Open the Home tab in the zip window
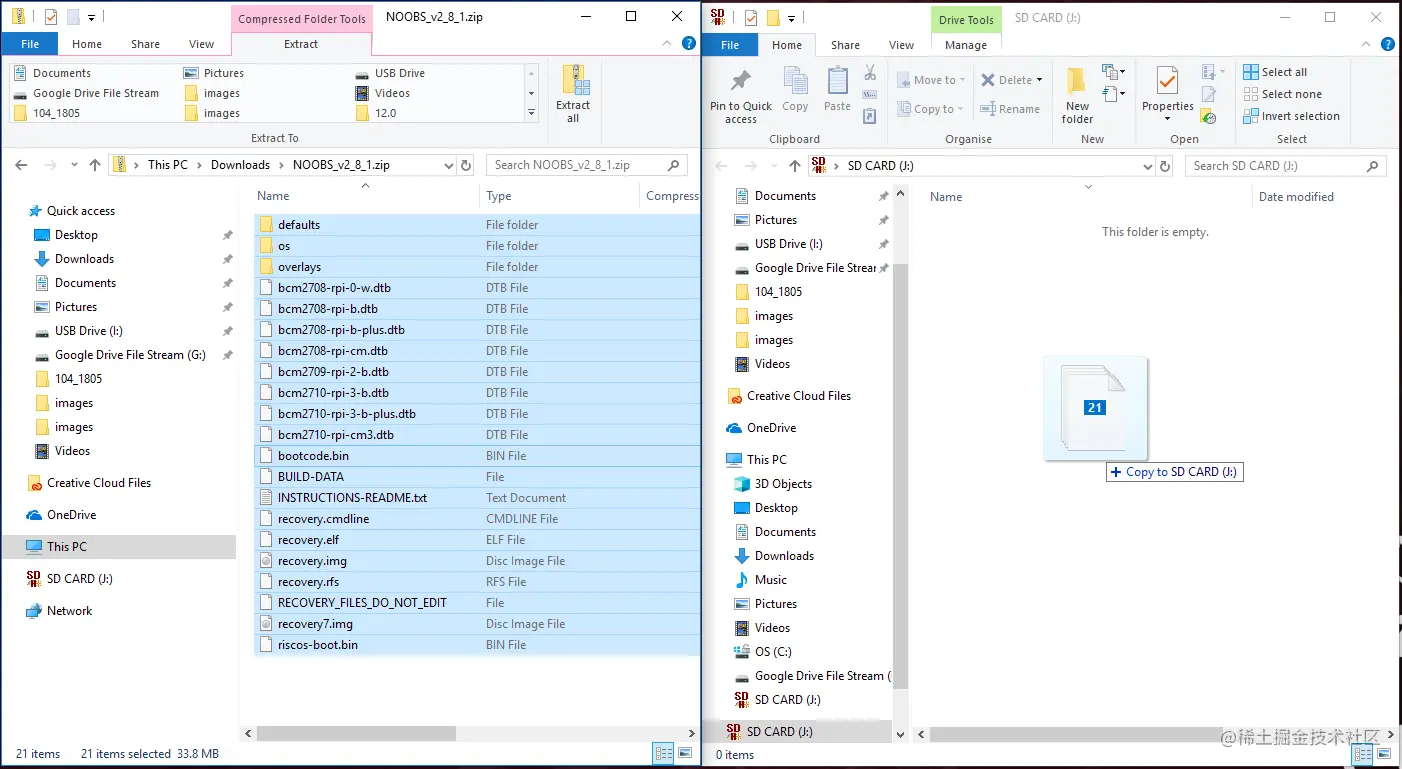This screenshot has height=769, width=1402. [x=87, y=44]
